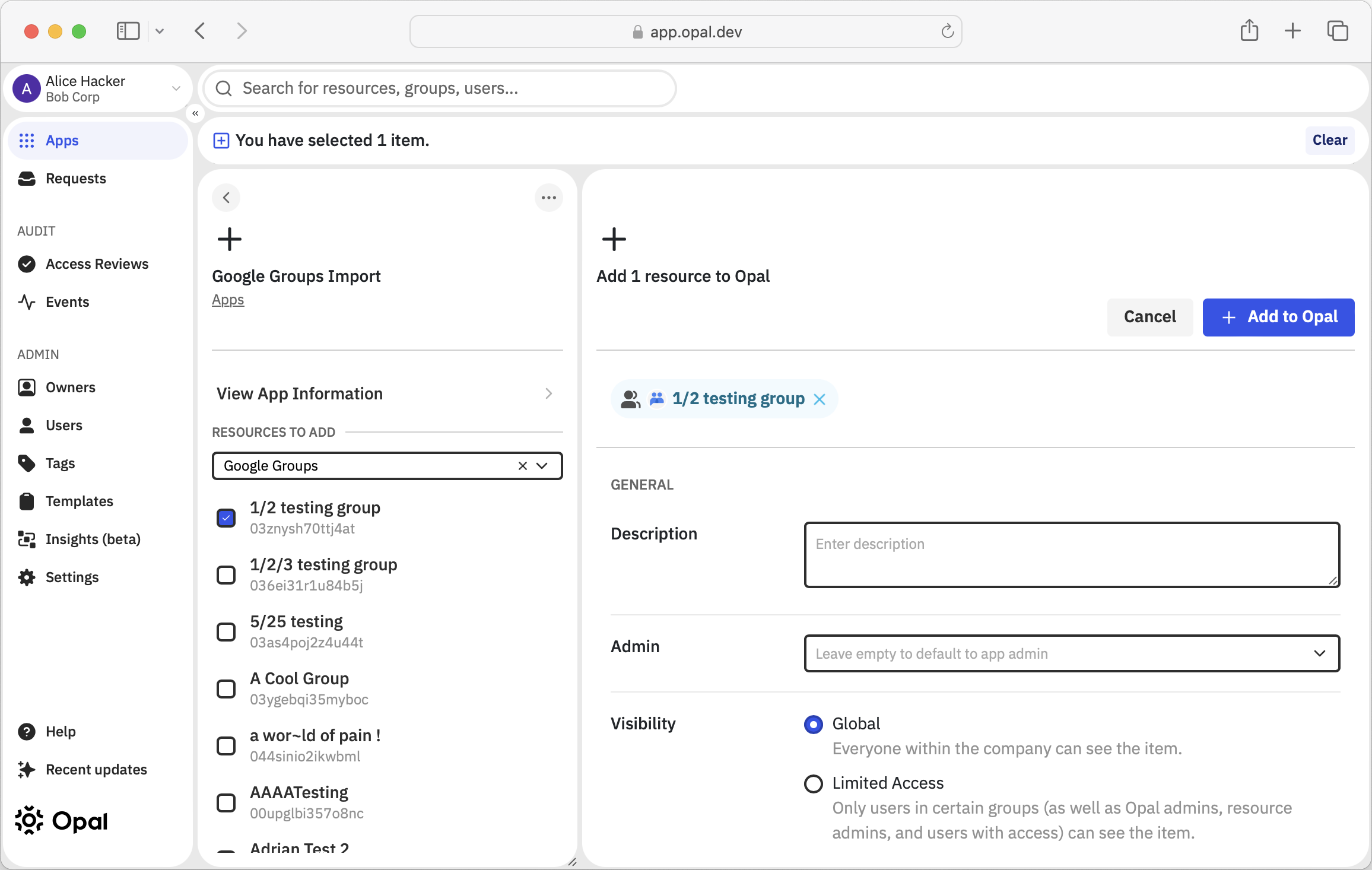The image size is (1372, 870).
Task: Open Owners admin page
Action: [70, 388]
